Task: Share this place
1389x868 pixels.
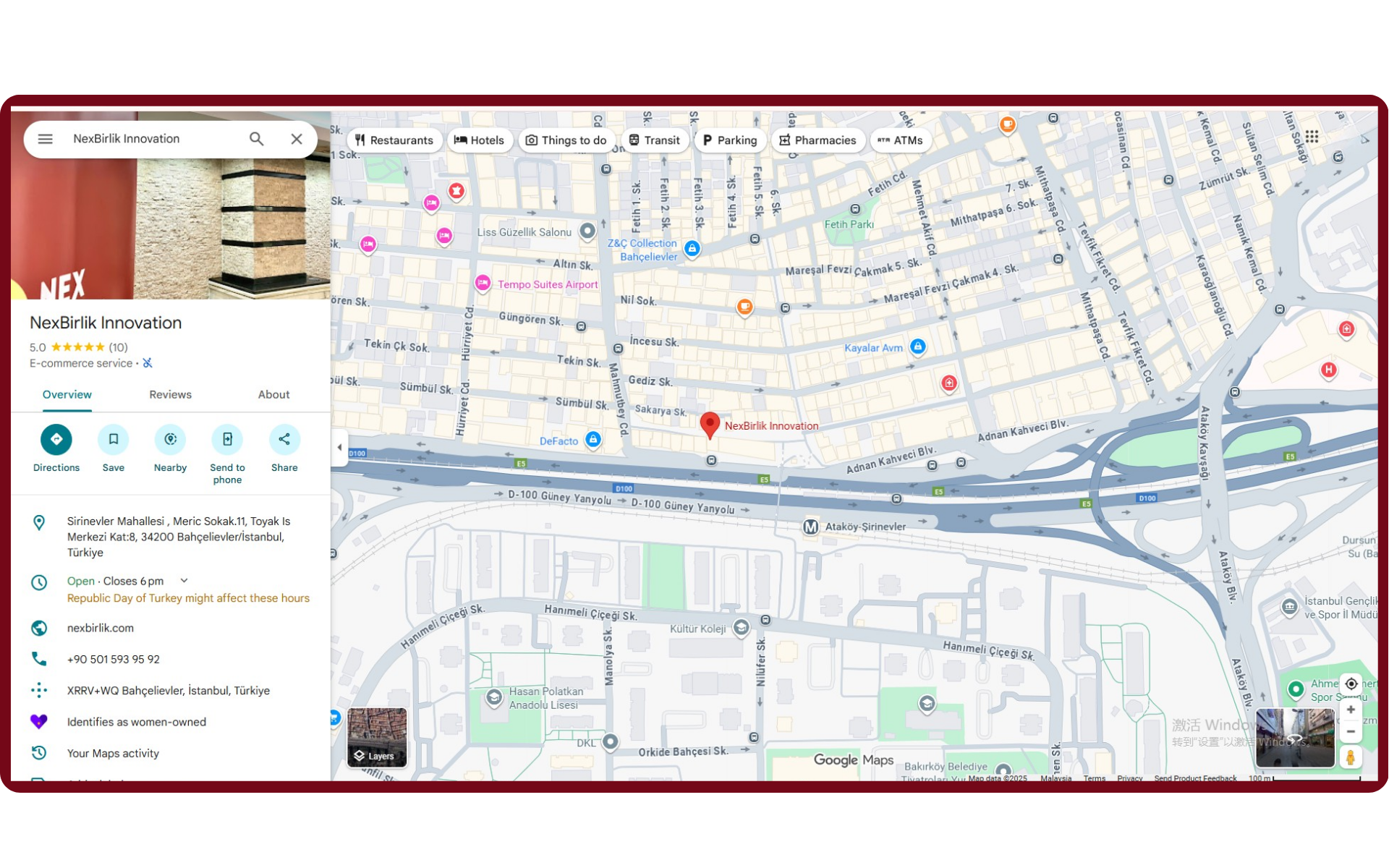Action: pos(284,440)
